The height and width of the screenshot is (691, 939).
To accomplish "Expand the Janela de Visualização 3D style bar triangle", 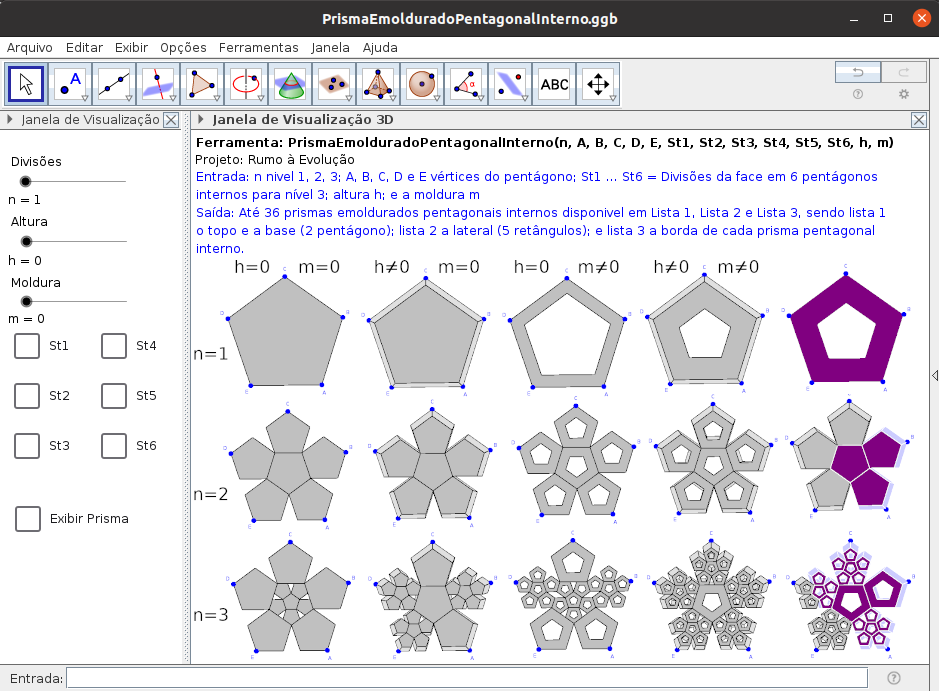I will 201,119.
